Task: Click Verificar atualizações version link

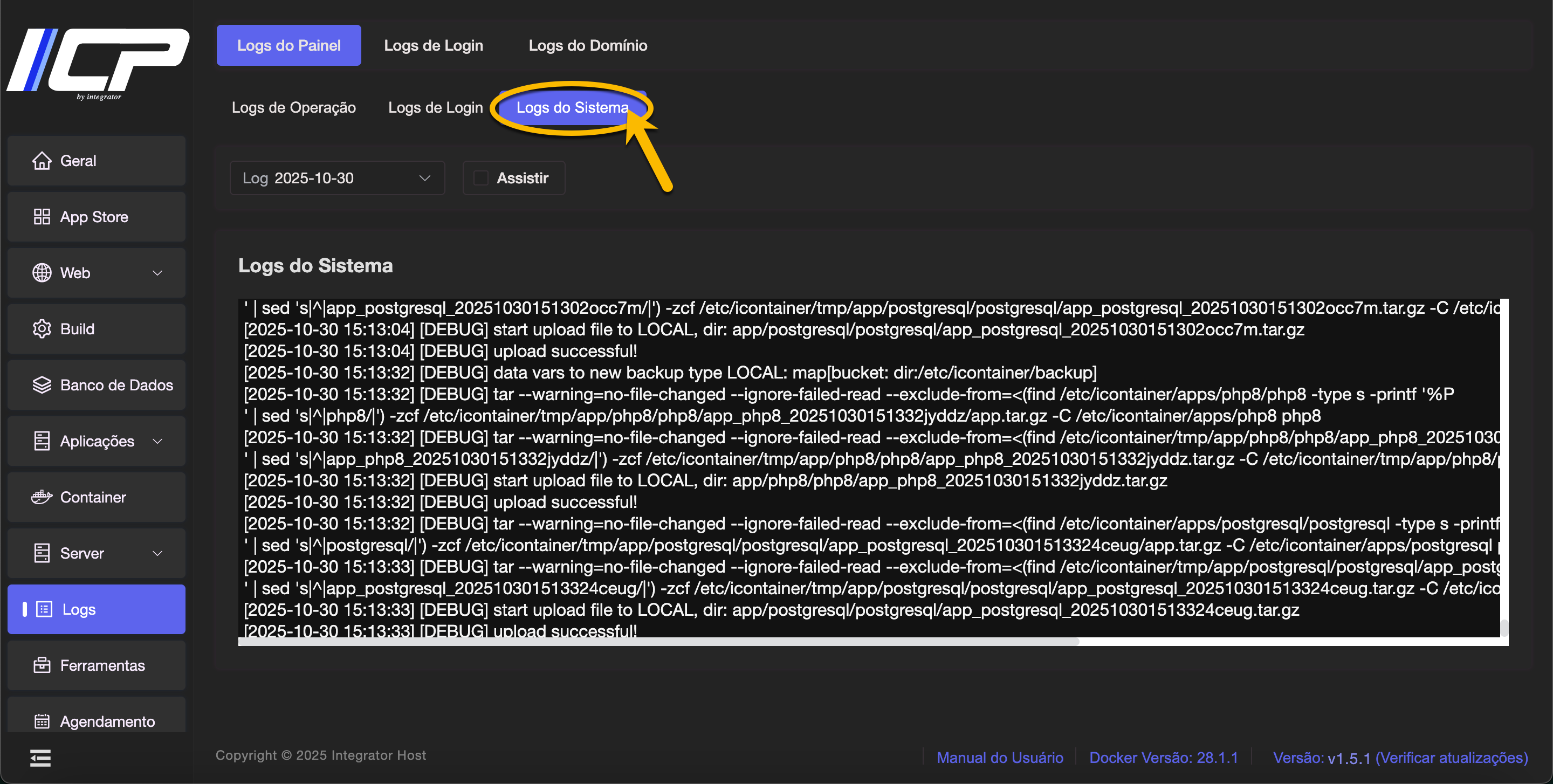Action: point(1451,758)
